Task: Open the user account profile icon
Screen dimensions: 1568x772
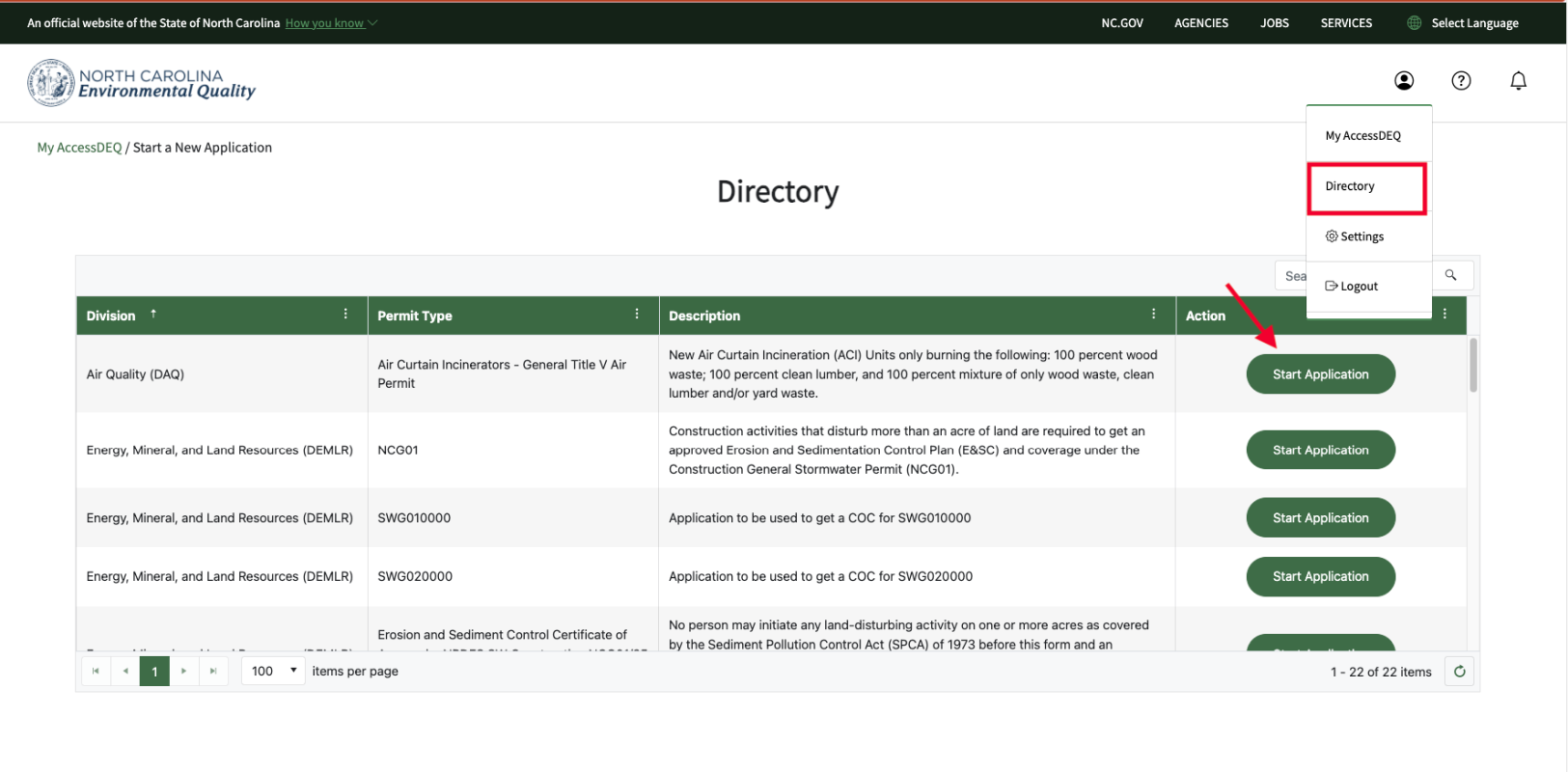Action: coord(1404,81)
